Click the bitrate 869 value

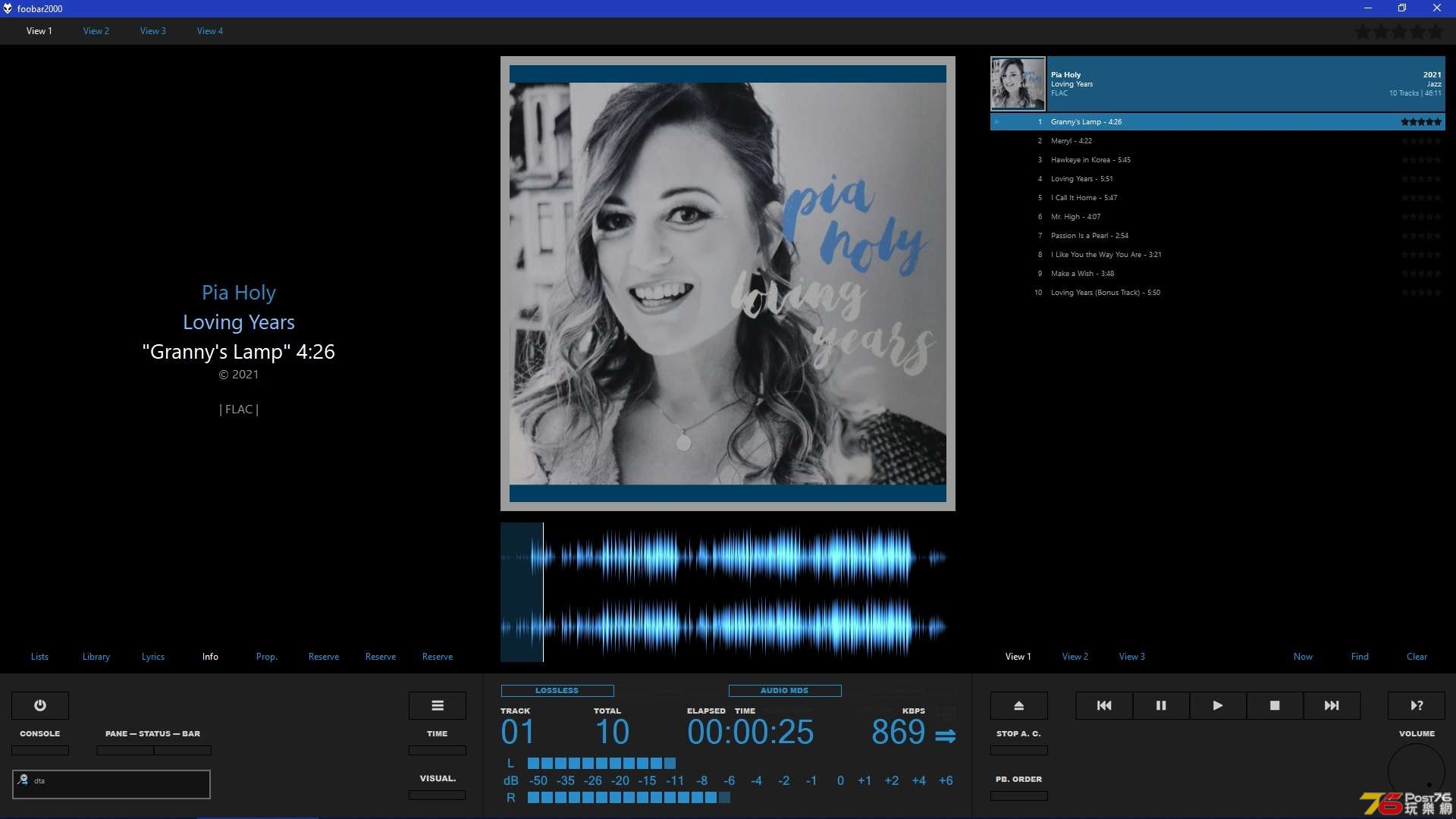click(898, 733)
